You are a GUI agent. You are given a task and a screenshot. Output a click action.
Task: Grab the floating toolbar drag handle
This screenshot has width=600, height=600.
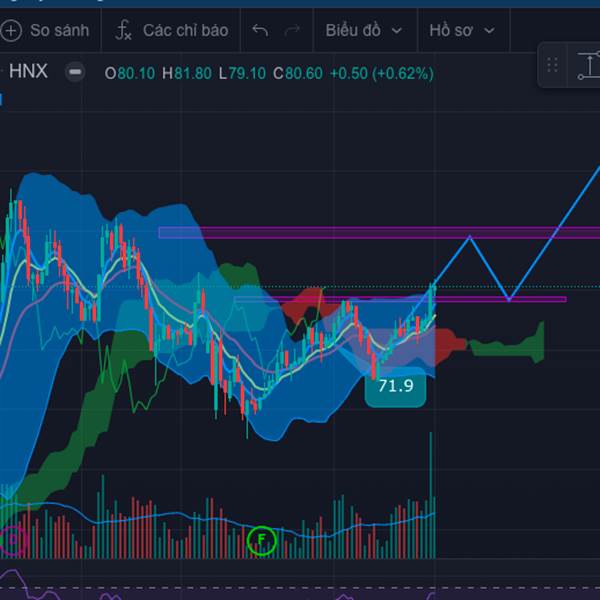pyautogui.click(x=552, y=65)
